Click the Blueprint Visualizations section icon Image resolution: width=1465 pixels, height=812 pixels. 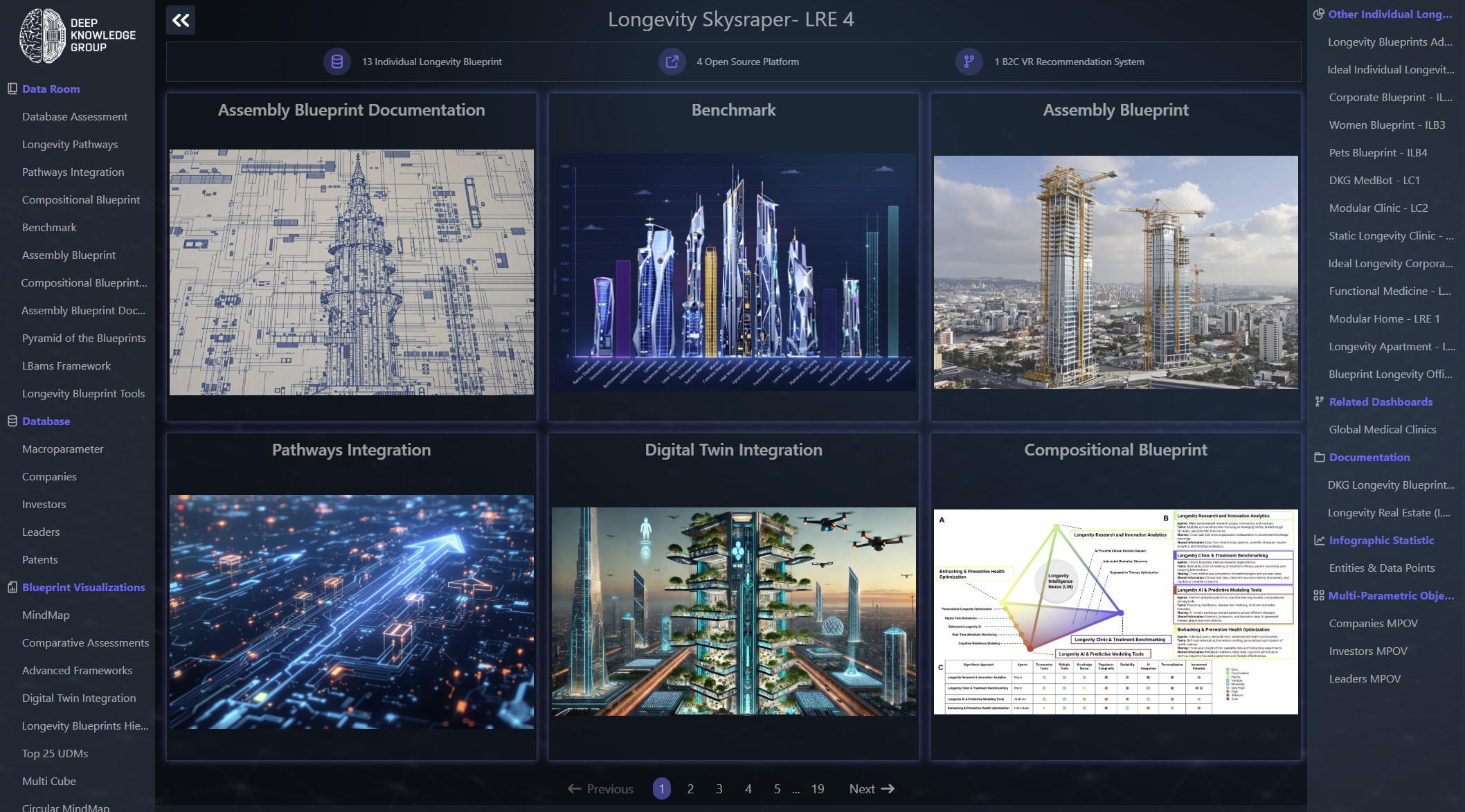point(12,587)
